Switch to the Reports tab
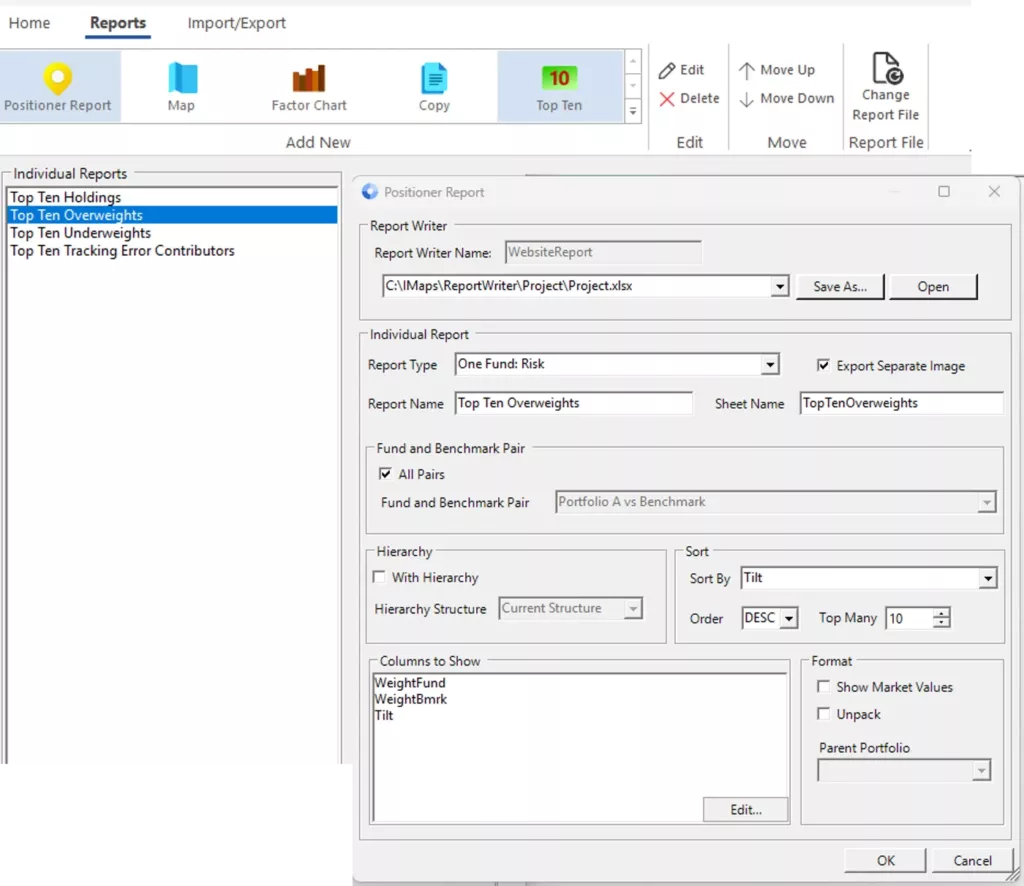This screenshot has height=886, width=1024. tap(118, 23)
